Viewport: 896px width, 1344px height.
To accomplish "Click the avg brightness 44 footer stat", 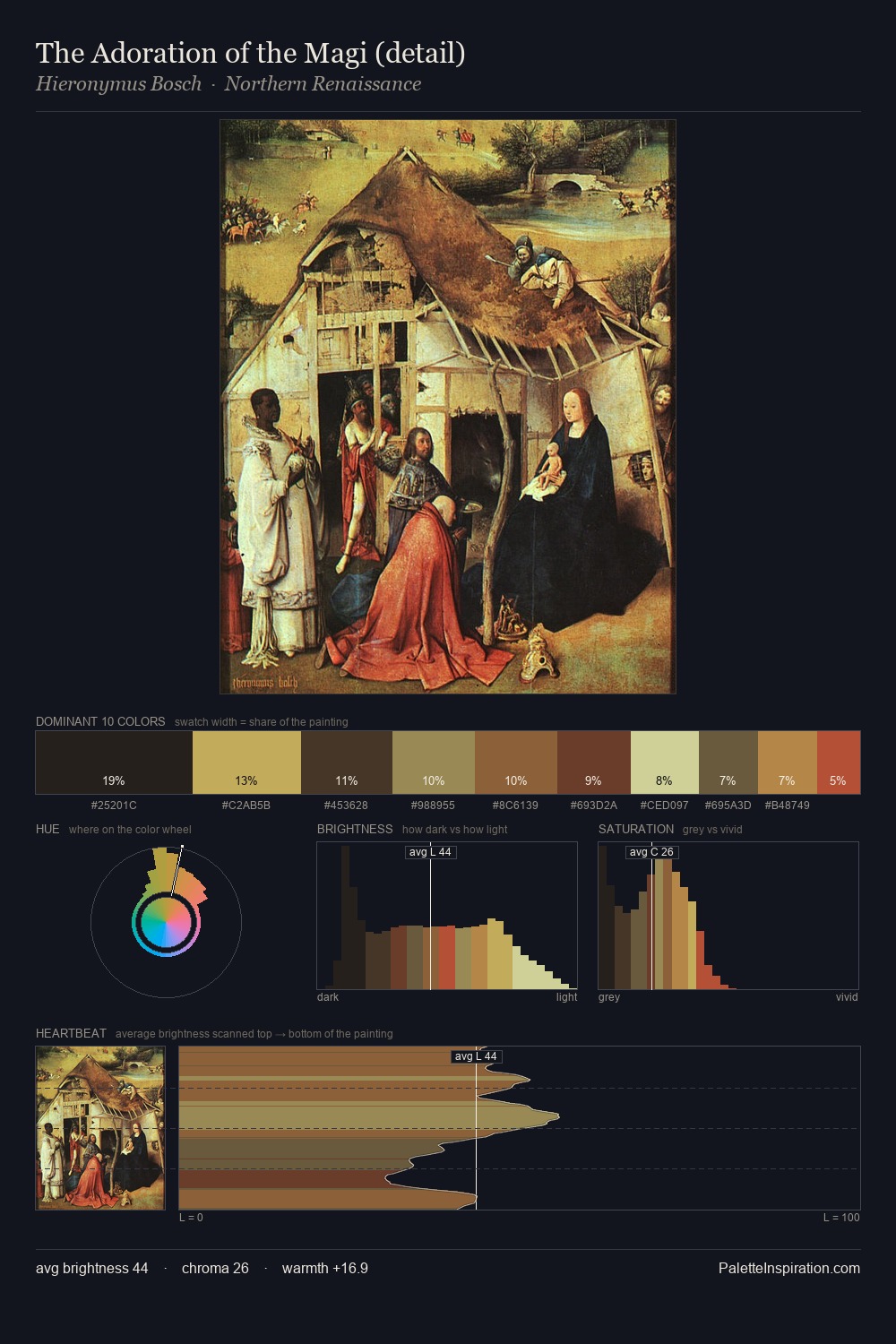I will (x=92, y=1269).
